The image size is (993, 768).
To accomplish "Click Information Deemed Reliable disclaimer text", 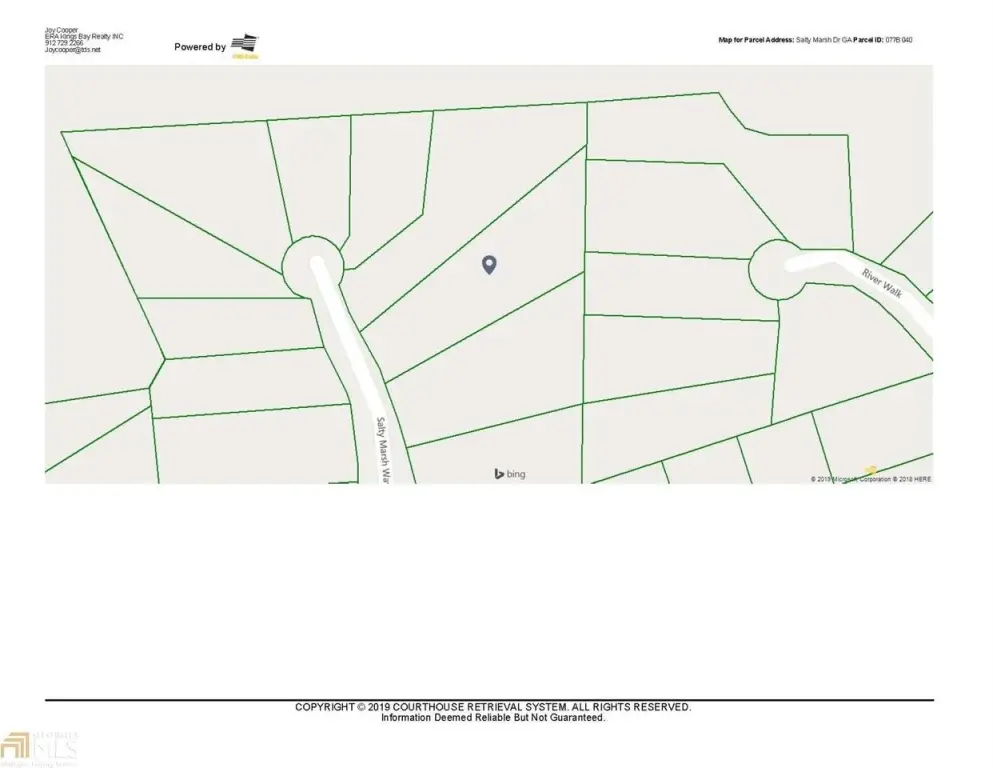I will 492,717.
